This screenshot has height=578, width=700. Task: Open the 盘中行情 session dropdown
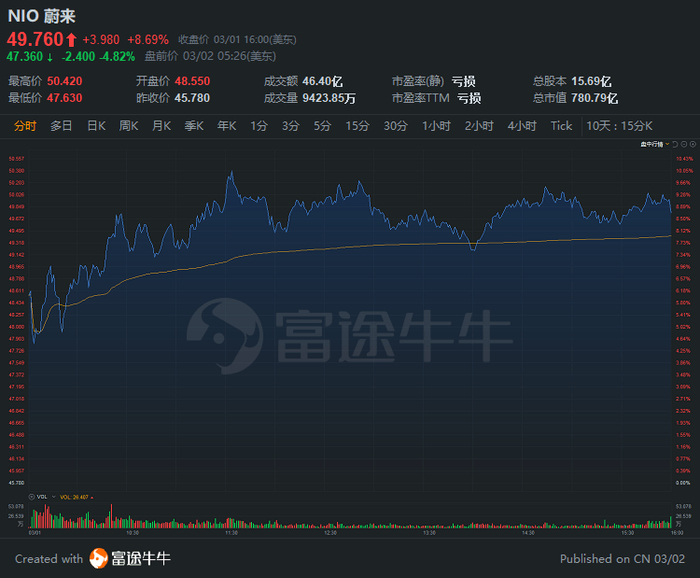click(x=654, y=144)
